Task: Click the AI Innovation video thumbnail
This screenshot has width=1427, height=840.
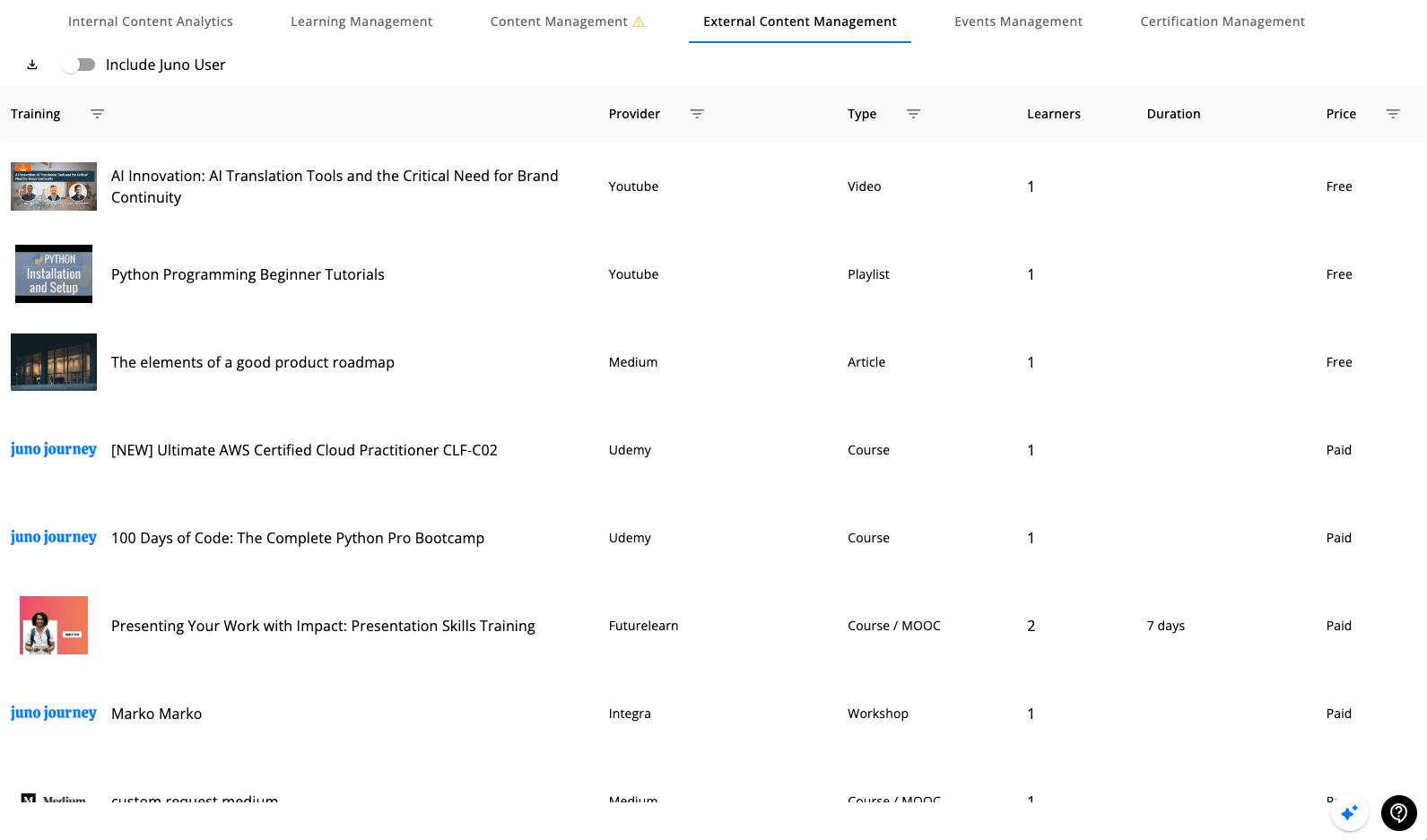Action: click(x=54, y=186)
